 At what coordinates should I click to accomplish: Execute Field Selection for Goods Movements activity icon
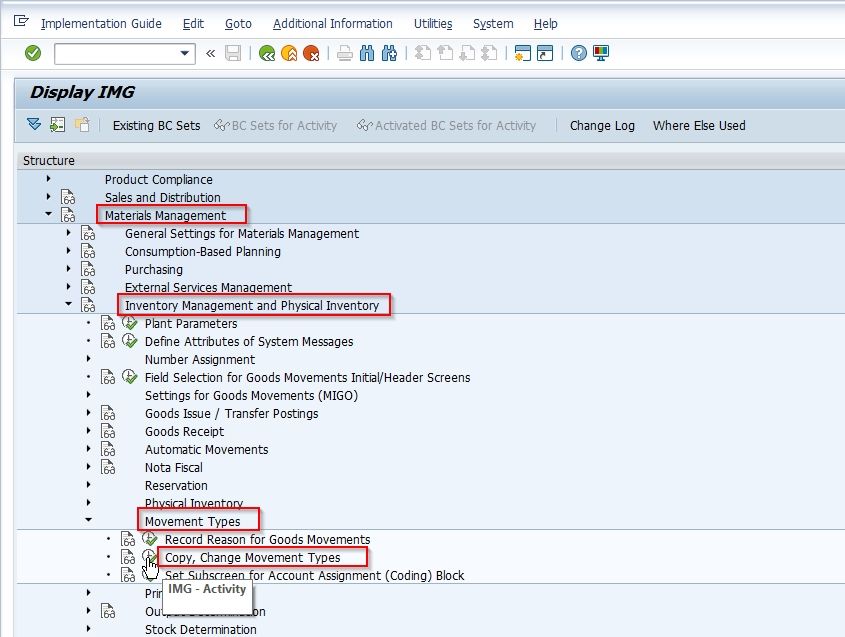[129, 377]
